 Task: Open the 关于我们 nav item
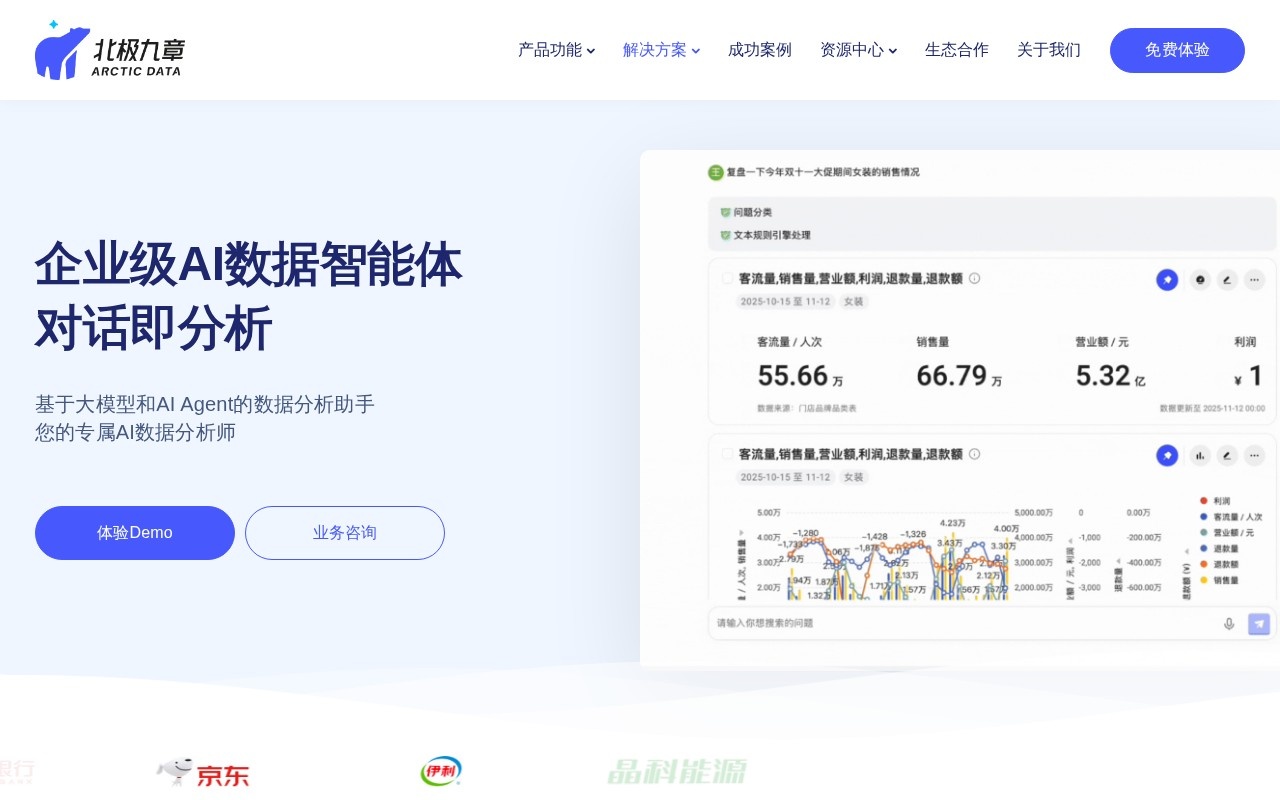1049,50
